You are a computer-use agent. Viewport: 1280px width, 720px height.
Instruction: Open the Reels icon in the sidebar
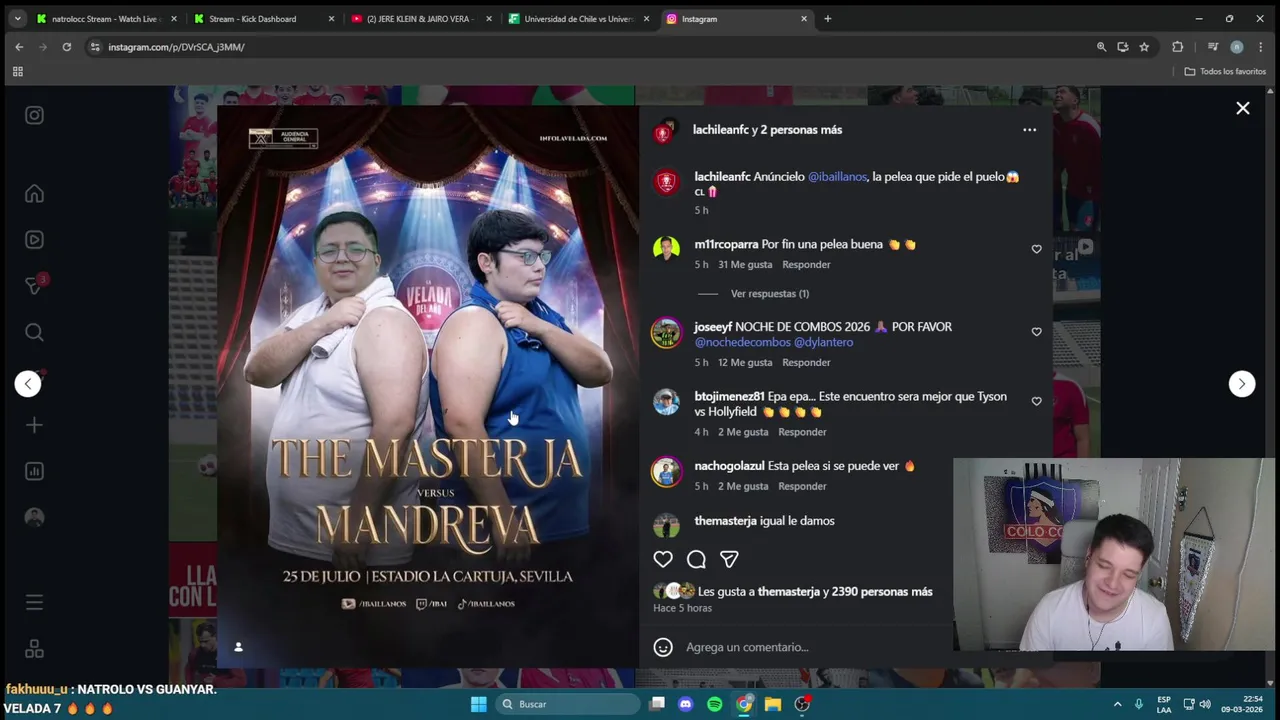[34, 240]
